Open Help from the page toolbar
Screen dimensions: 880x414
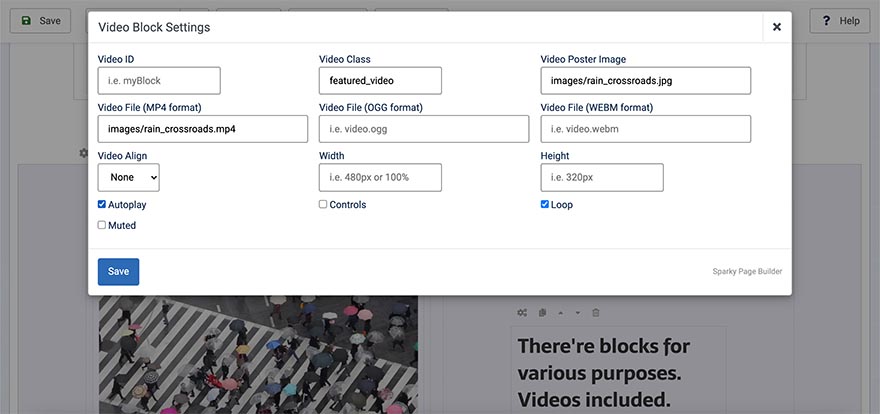coord(840,21)
